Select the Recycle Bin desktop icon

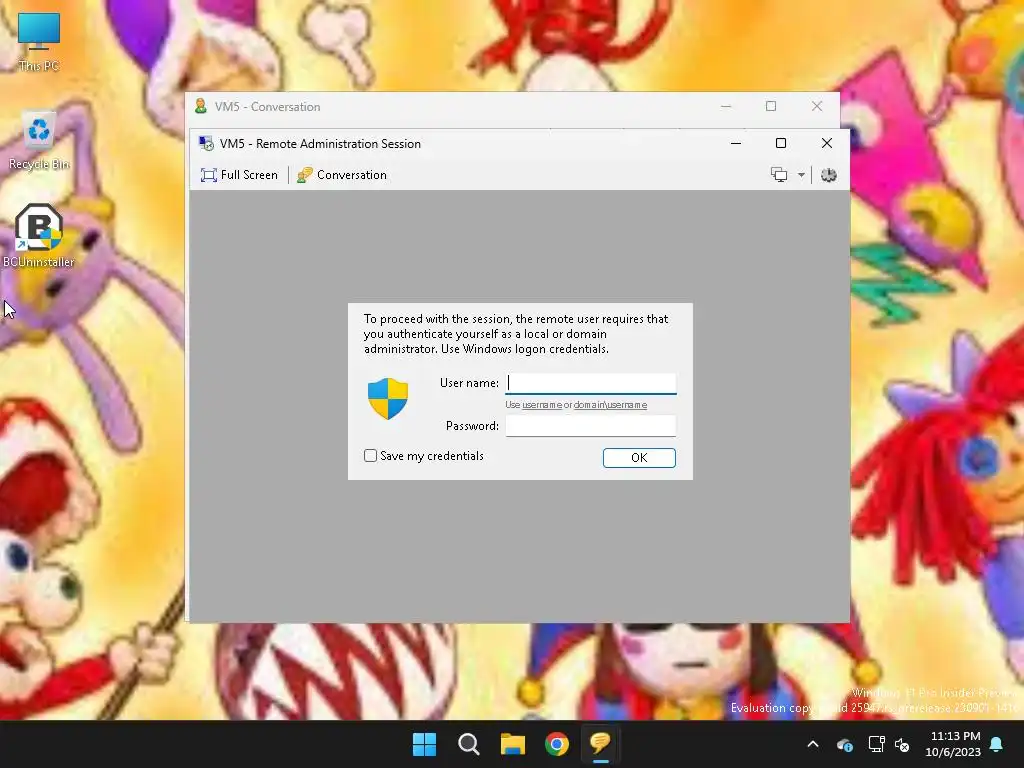[x=39, y=140]
